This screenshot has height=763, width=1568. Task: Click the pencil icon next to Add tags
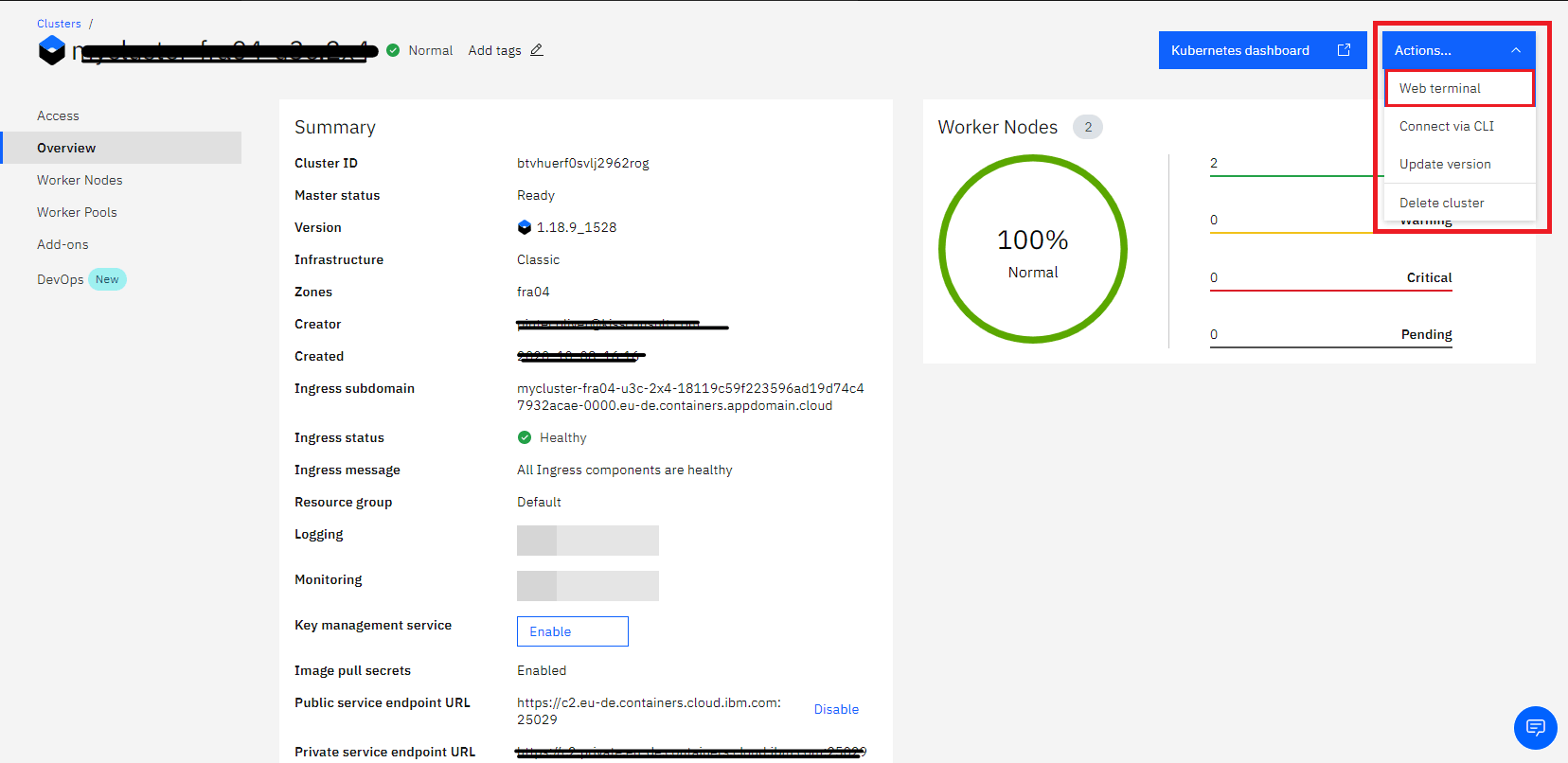pos(537,50)
